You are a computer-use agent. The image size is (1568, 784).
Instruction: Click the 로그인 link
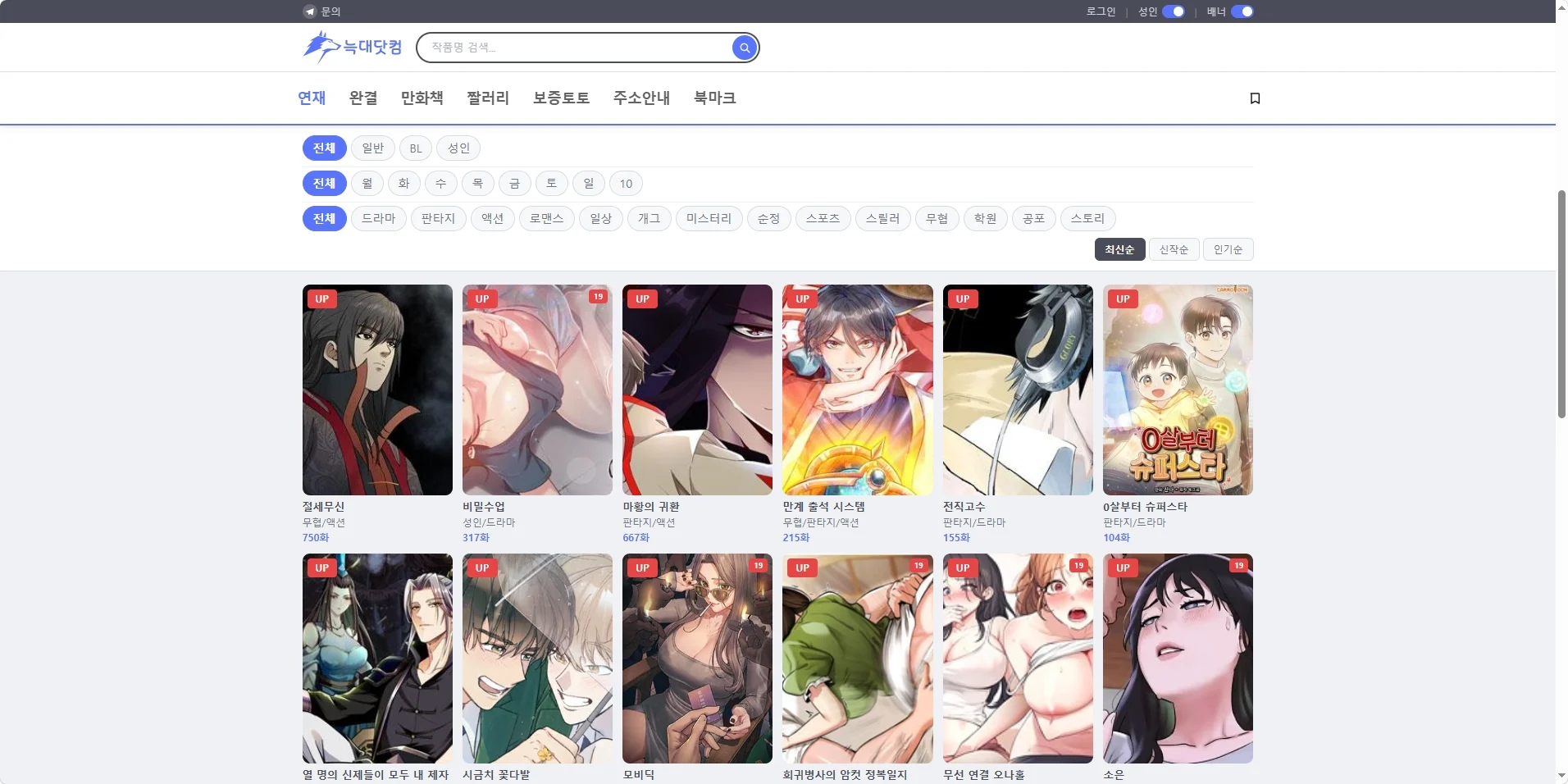coord(1101,11)
